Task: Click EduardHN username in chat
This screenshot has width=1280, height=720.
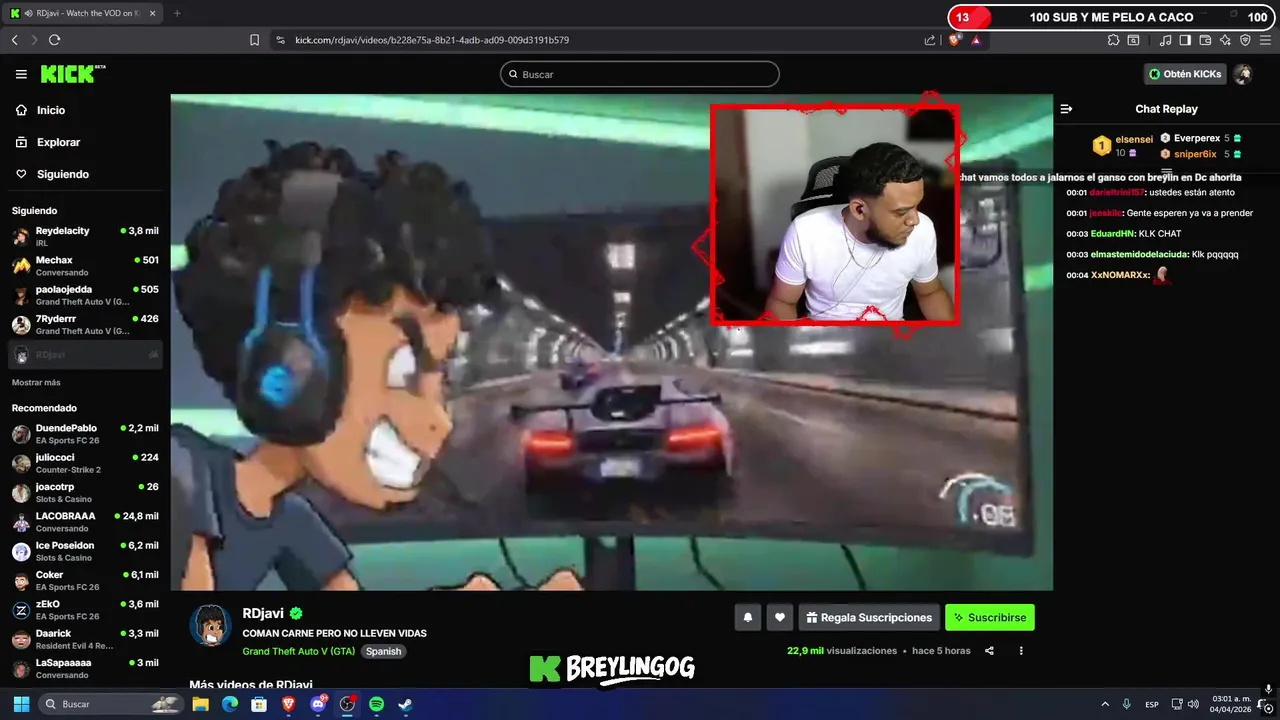Action: [x=1114, y=233]
